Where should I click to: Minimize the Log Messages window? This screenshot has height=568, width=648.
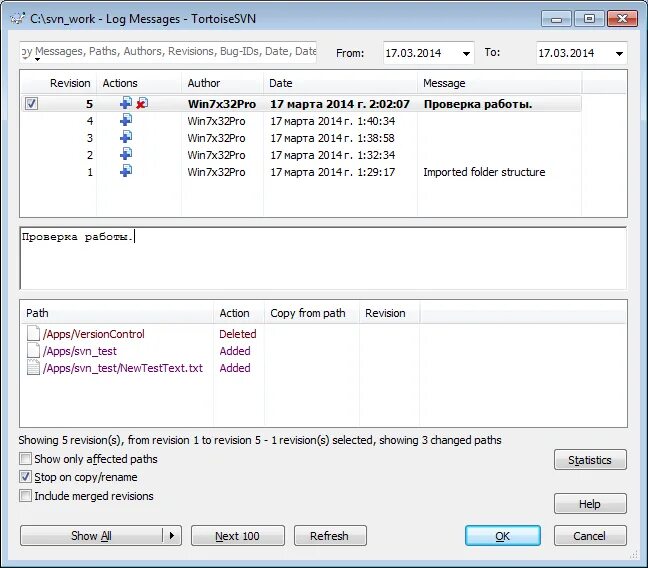[557, 19]
